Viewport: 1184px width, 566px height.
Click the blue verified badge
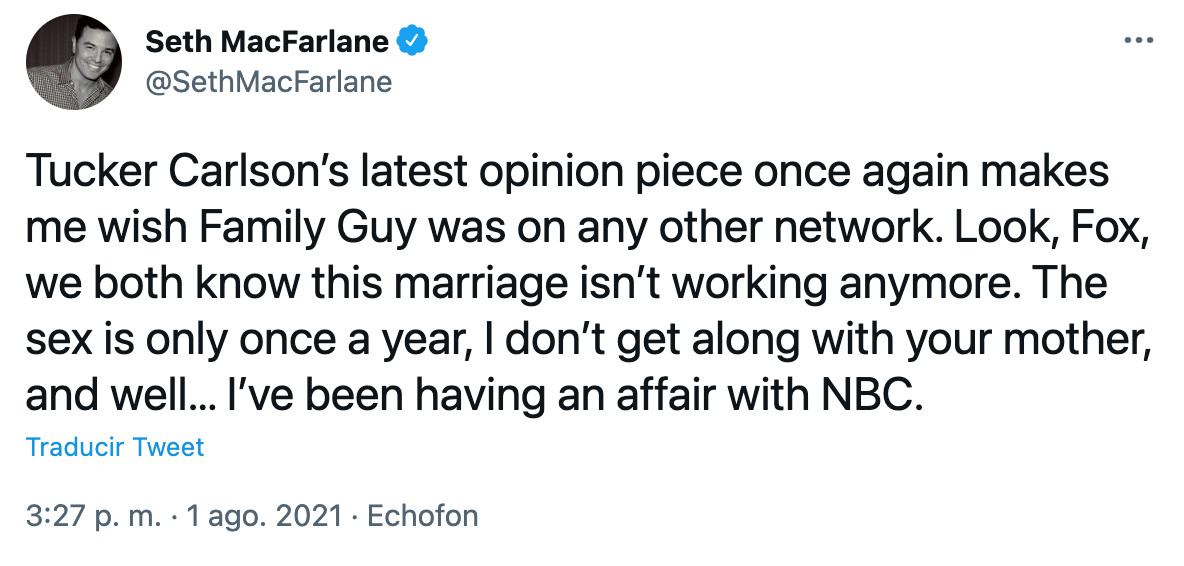(x=412, y=42)
